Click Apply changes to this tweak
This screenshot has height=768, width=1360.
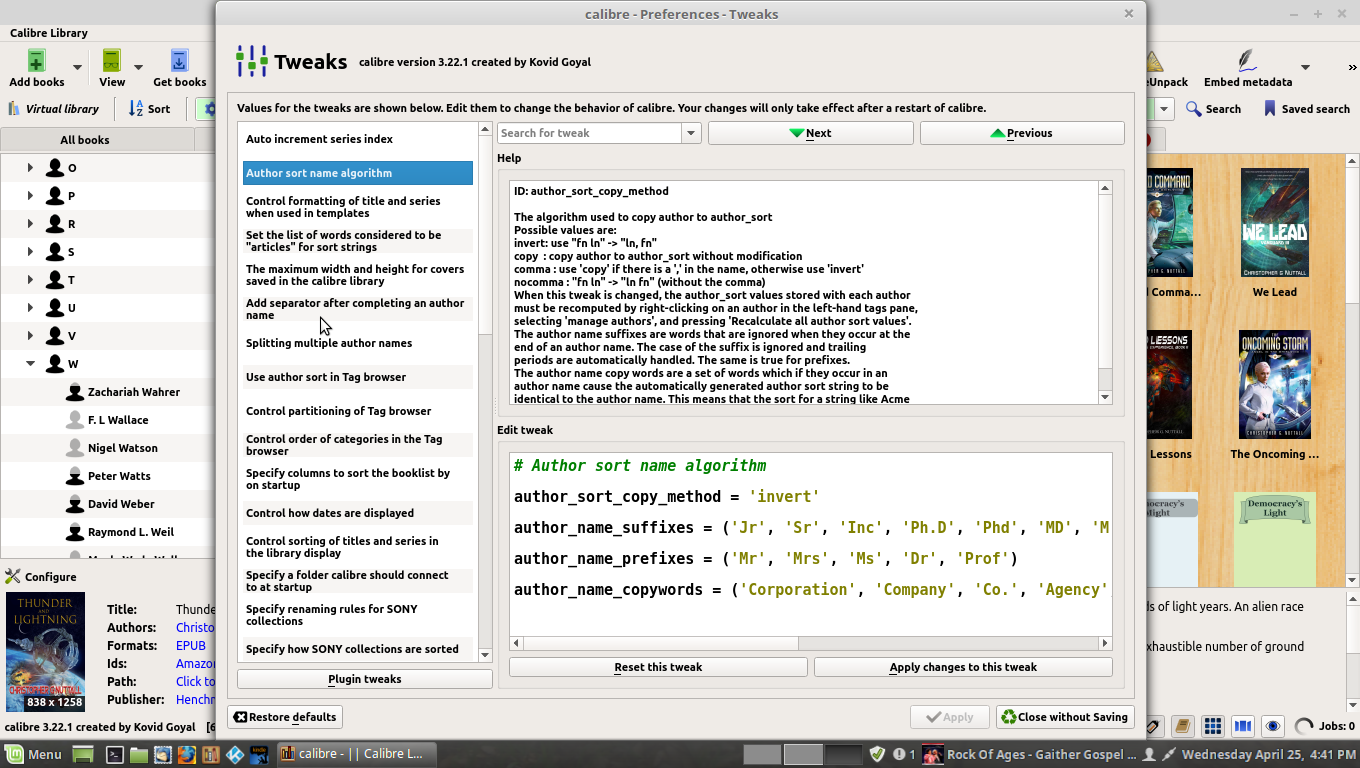[963, 667]
